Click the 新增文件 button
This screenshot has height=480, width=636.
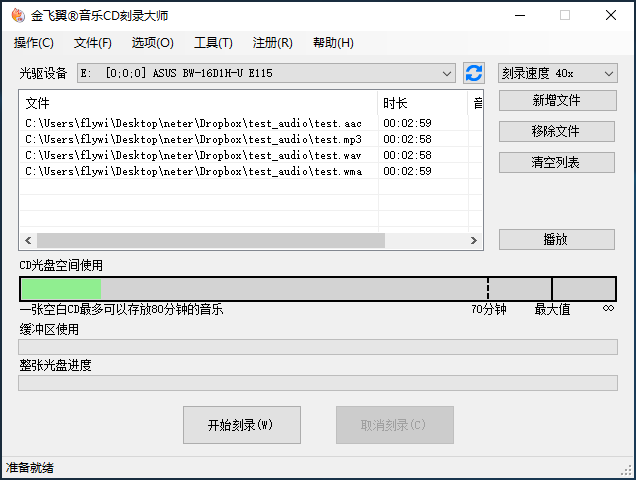(x=558, y=100)
